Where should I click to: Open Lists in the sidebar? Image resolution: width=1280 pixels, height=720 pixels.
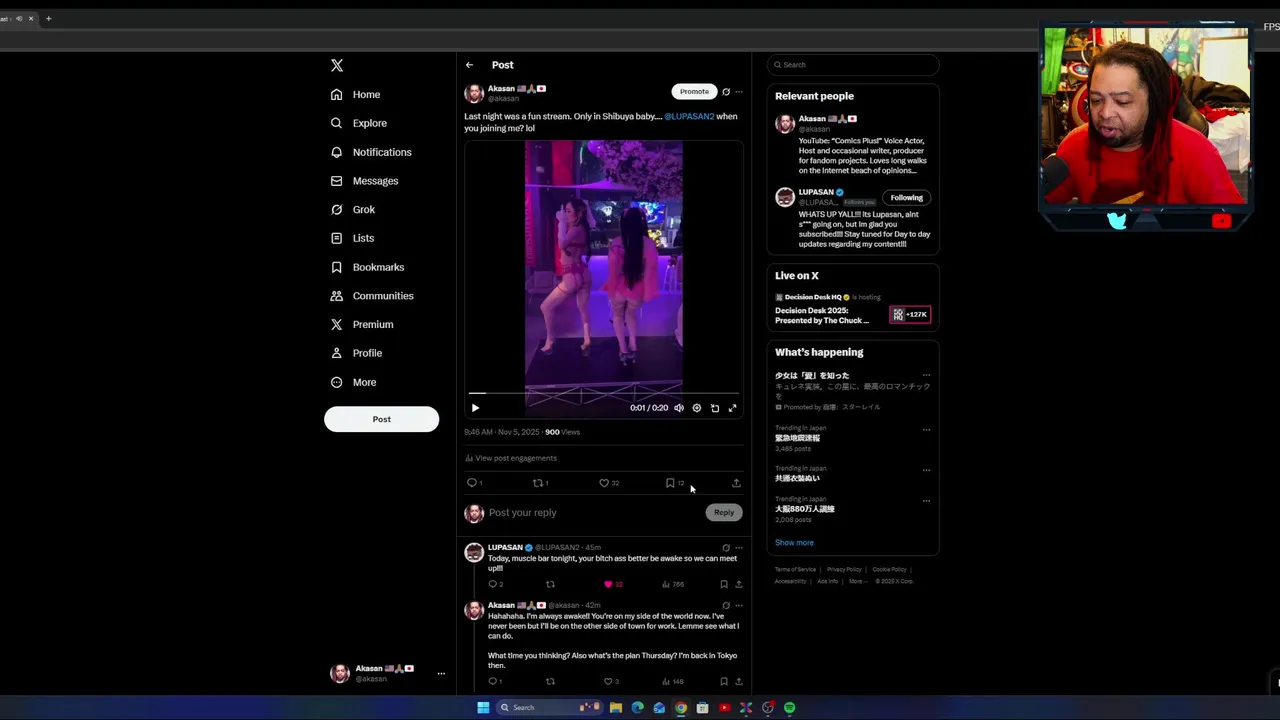(x=352, y=239)
